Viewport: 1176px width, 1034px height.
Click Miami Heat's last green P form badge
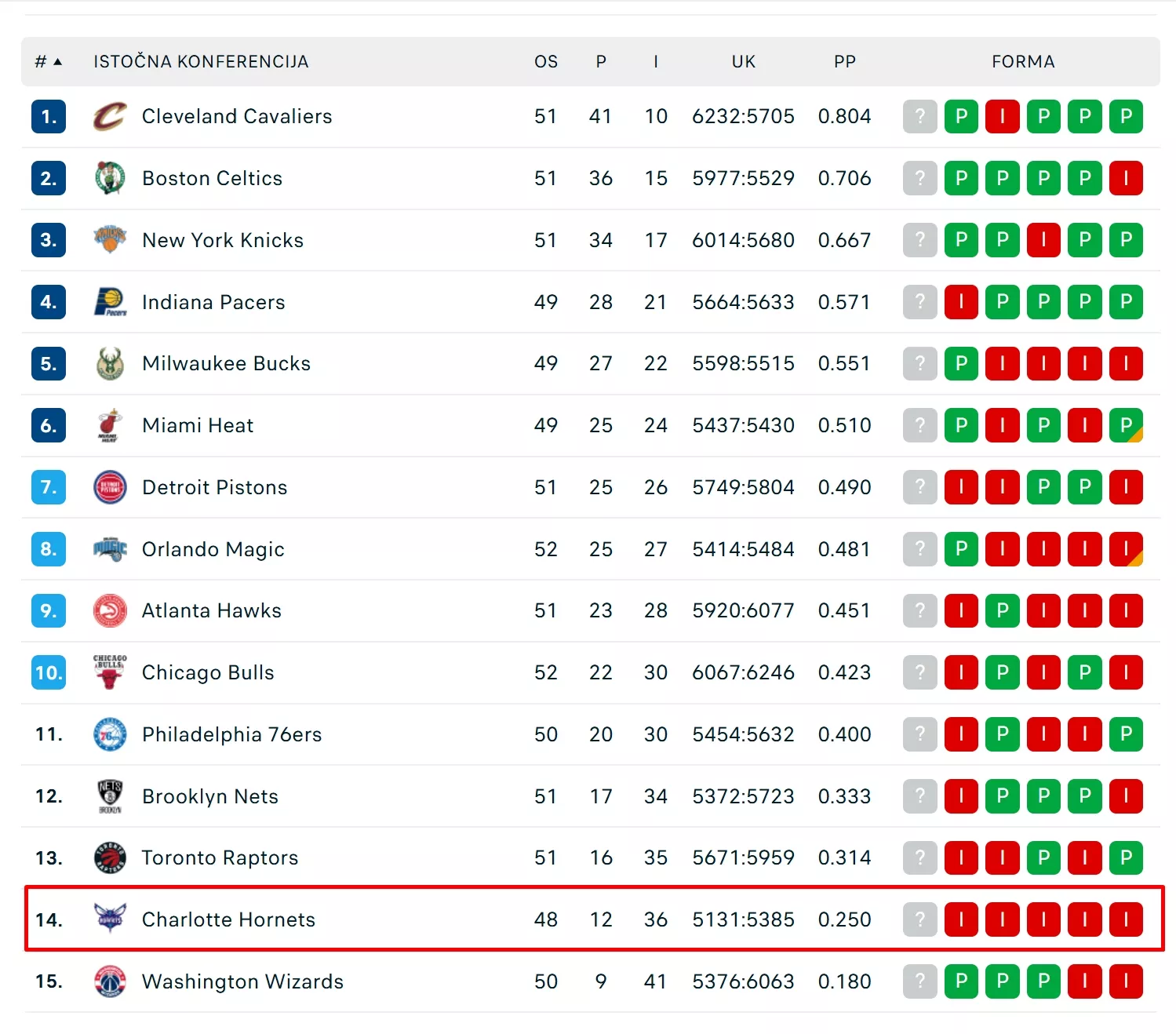1126,425
